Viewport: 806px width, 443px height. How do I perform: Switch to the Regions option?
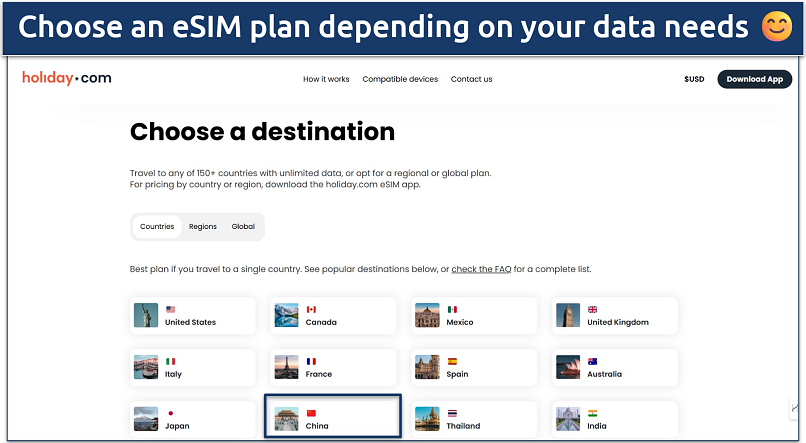pos(203,227)
